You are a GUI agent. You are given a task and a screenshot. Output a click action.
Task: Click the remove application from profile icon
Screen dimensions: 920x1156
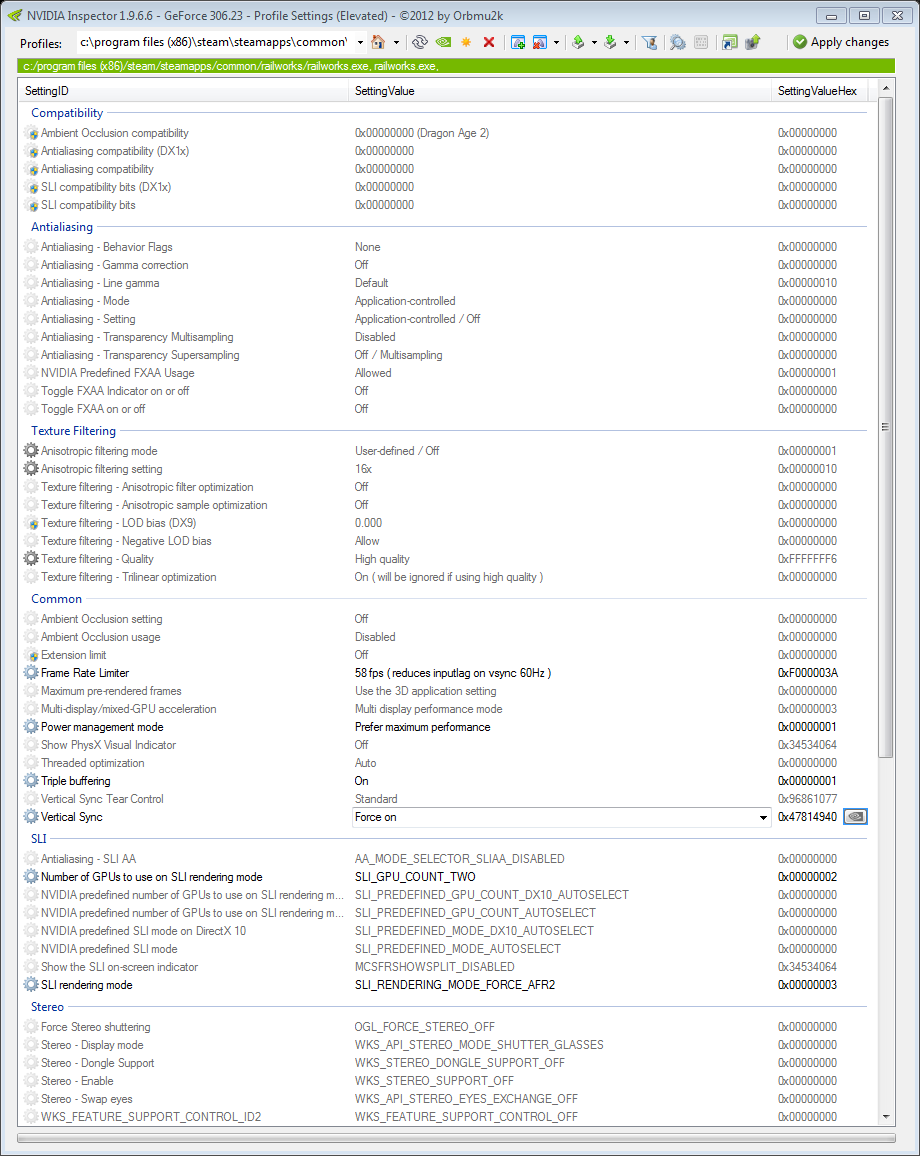(540, 42)
